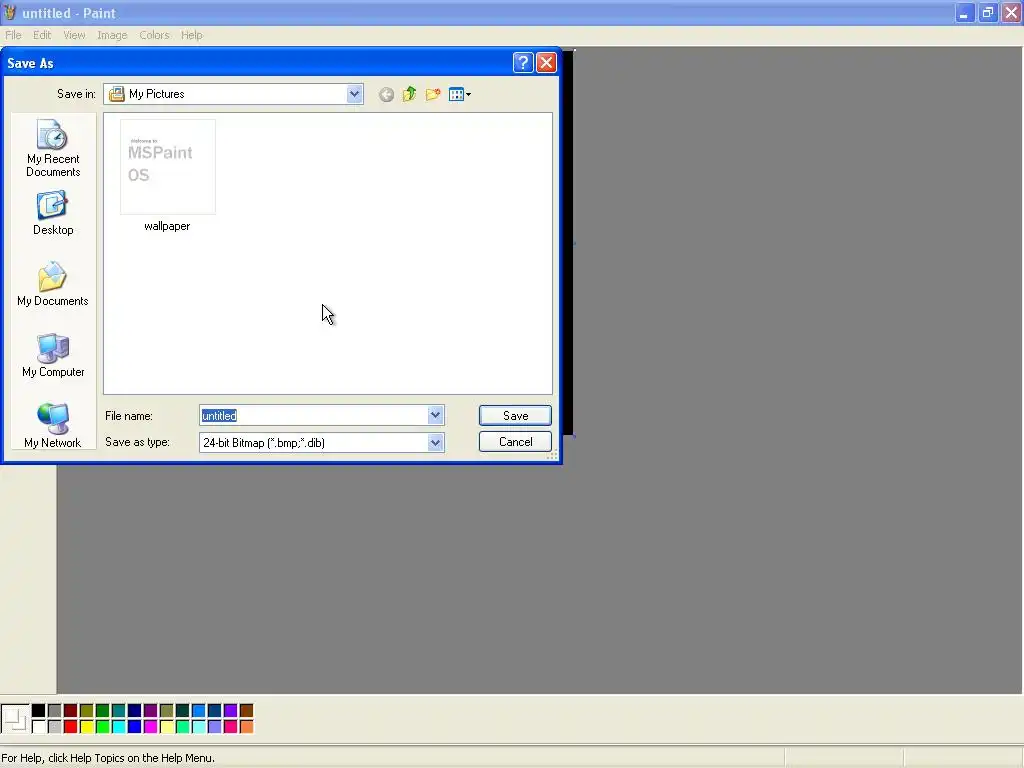Open the File menu in Paint
Image resolution: width=1024 pixels, height=768 pixels.
click(13, 35)
